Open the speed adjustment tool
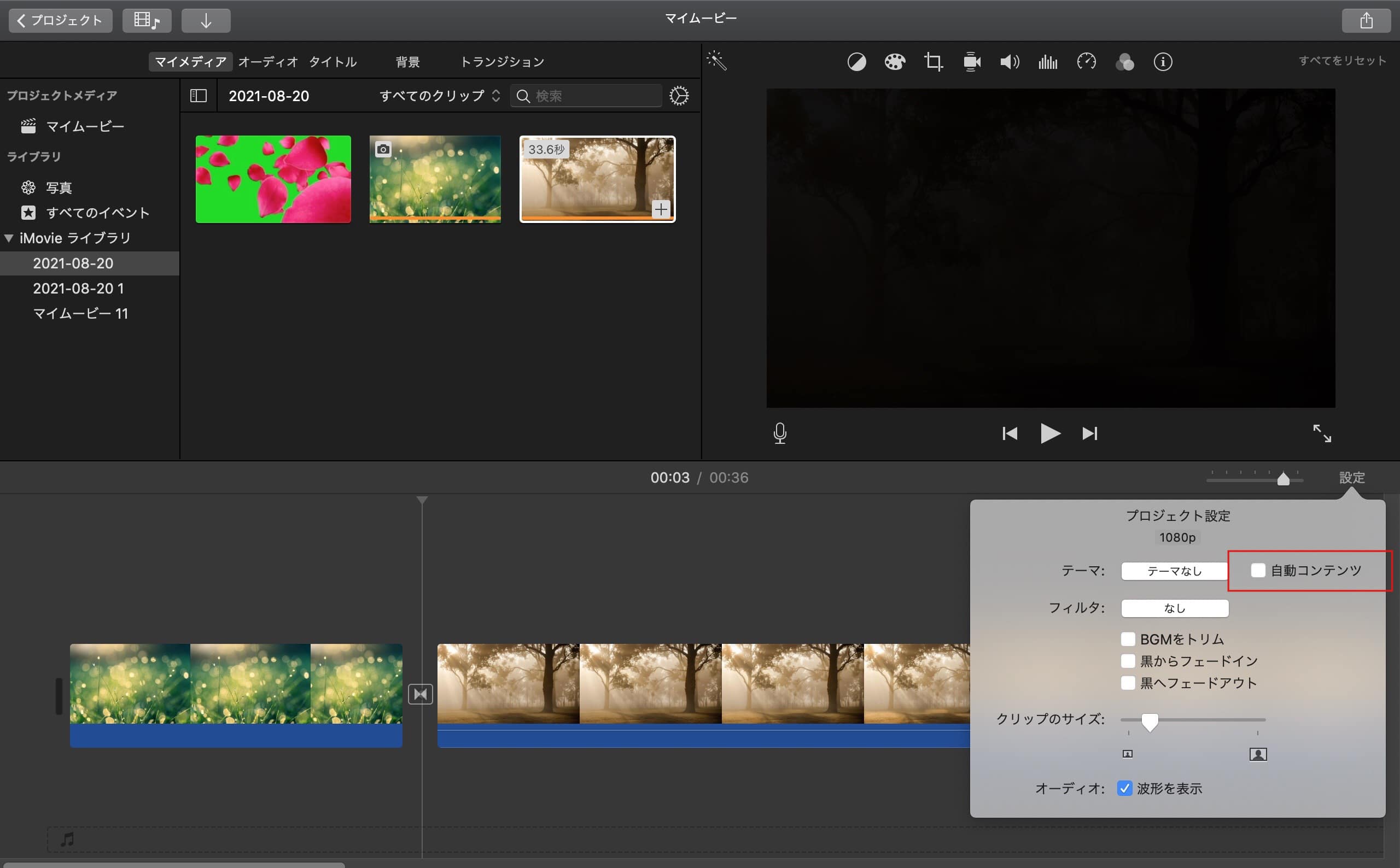1400x868 pixels. pos(1086,61)
